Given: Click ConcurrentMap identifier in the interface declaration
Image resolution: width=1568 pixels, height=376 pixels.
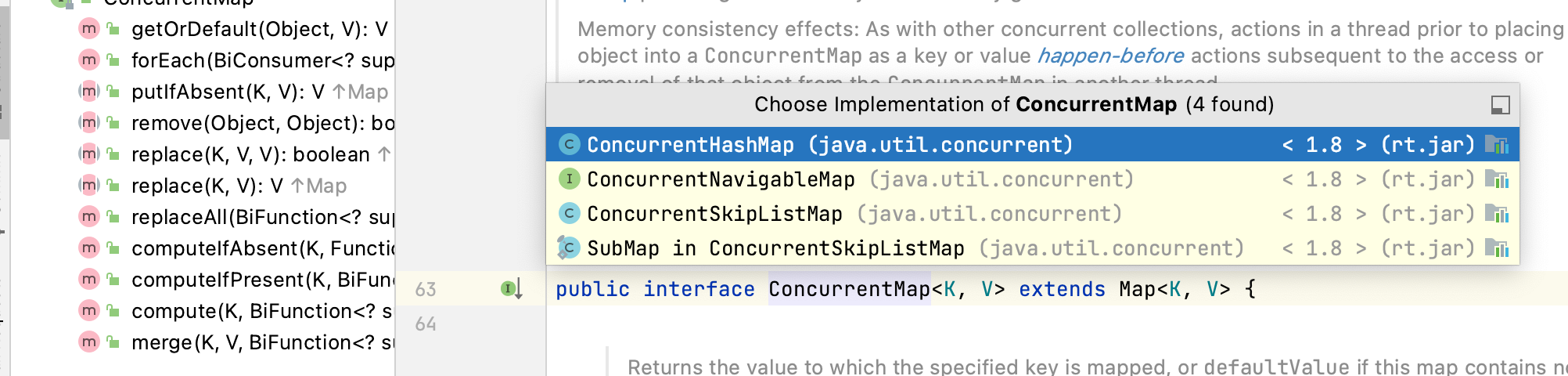Looking at the screenshot, I should 849,289.
